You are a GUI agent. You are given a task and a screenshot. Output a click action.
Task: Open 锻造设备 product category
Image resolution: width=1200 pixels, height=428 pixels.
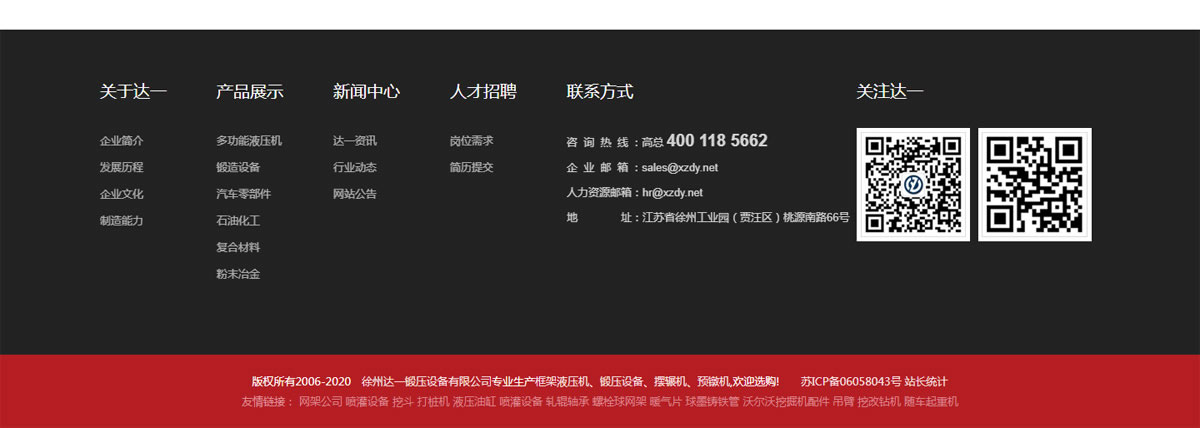[238, 168]
